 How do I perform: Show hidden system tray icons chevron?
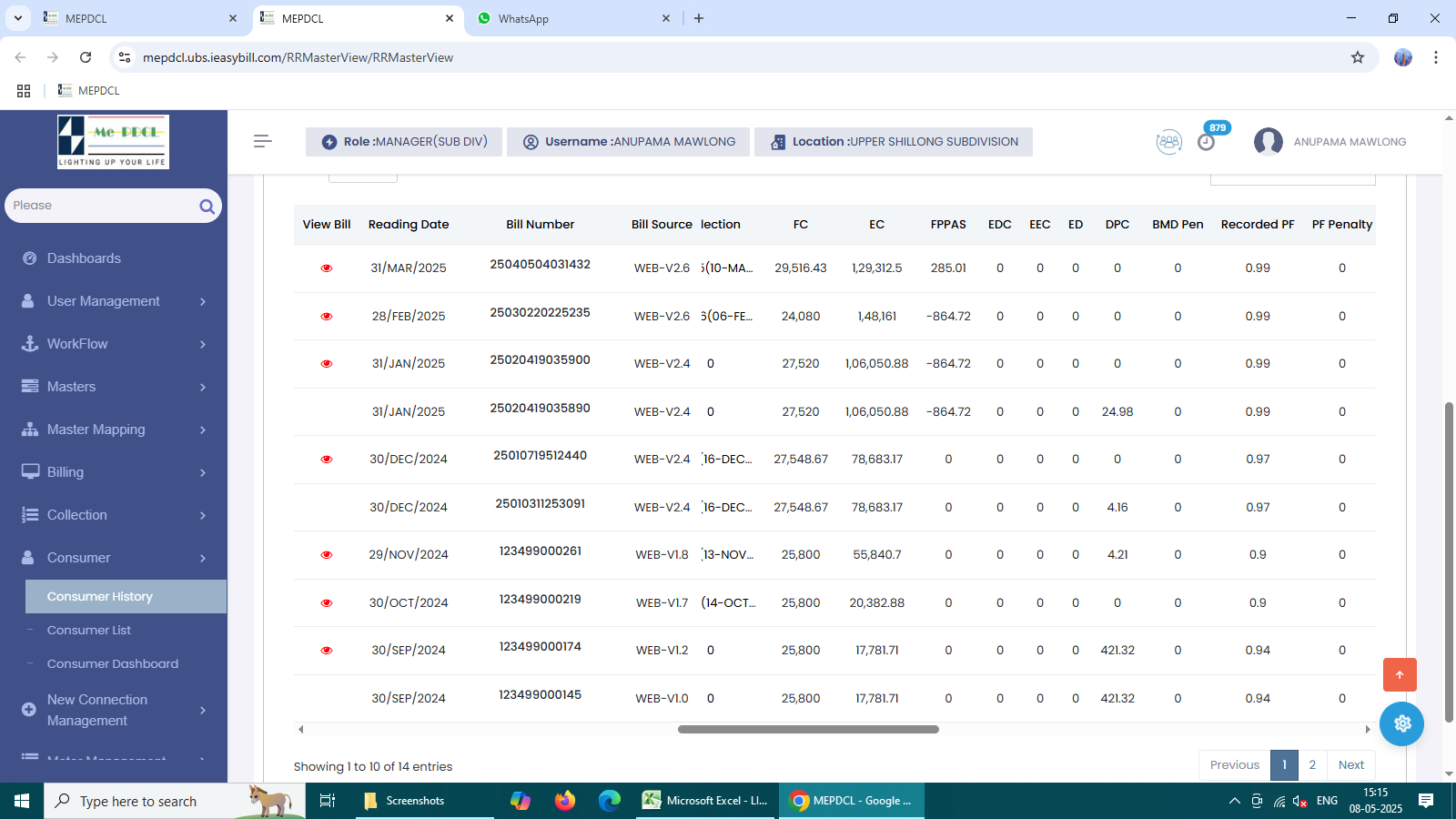pos(1234,801)
